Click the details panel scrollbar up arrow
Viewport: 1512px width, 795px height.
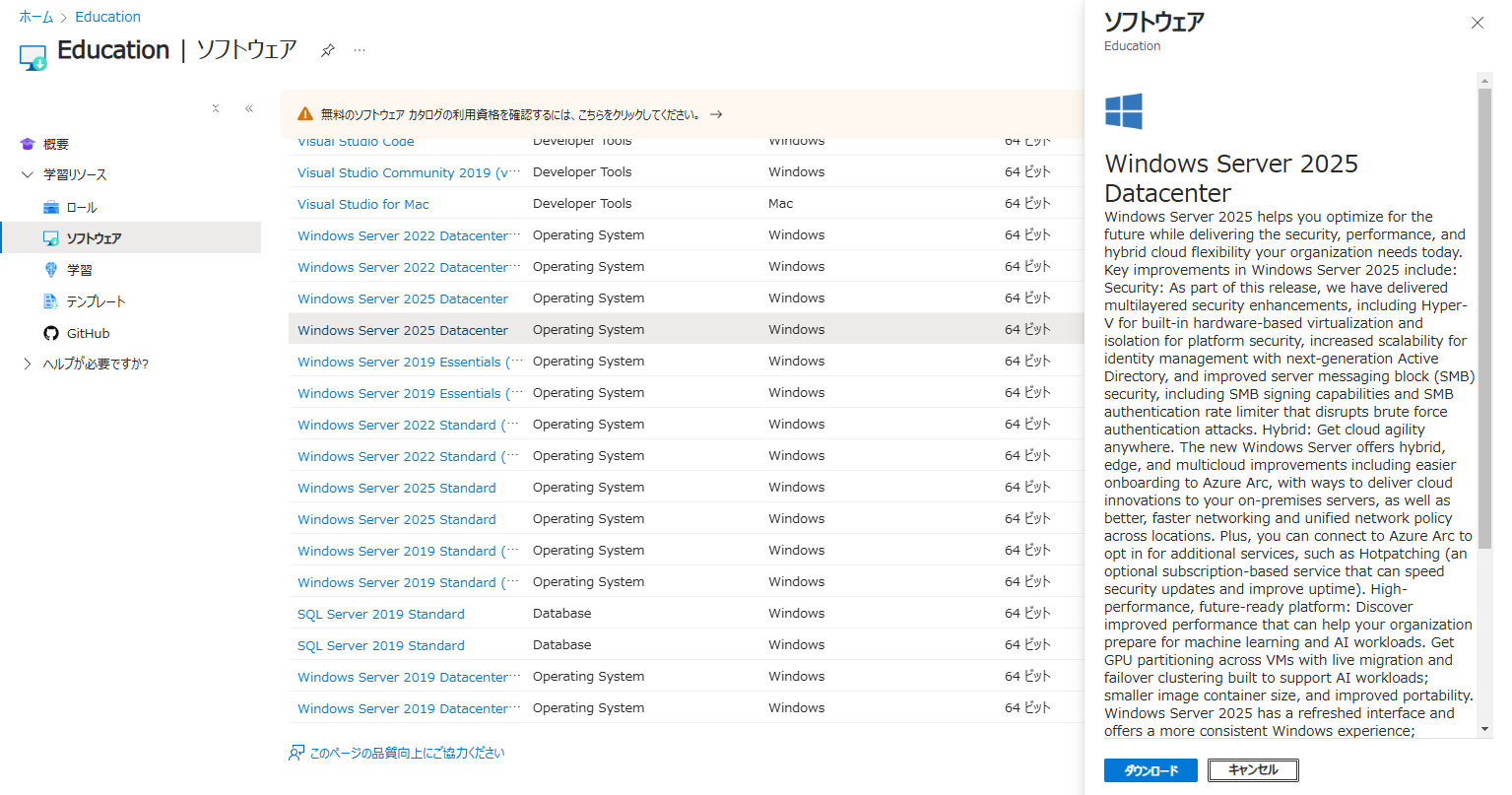(1484, 80)
